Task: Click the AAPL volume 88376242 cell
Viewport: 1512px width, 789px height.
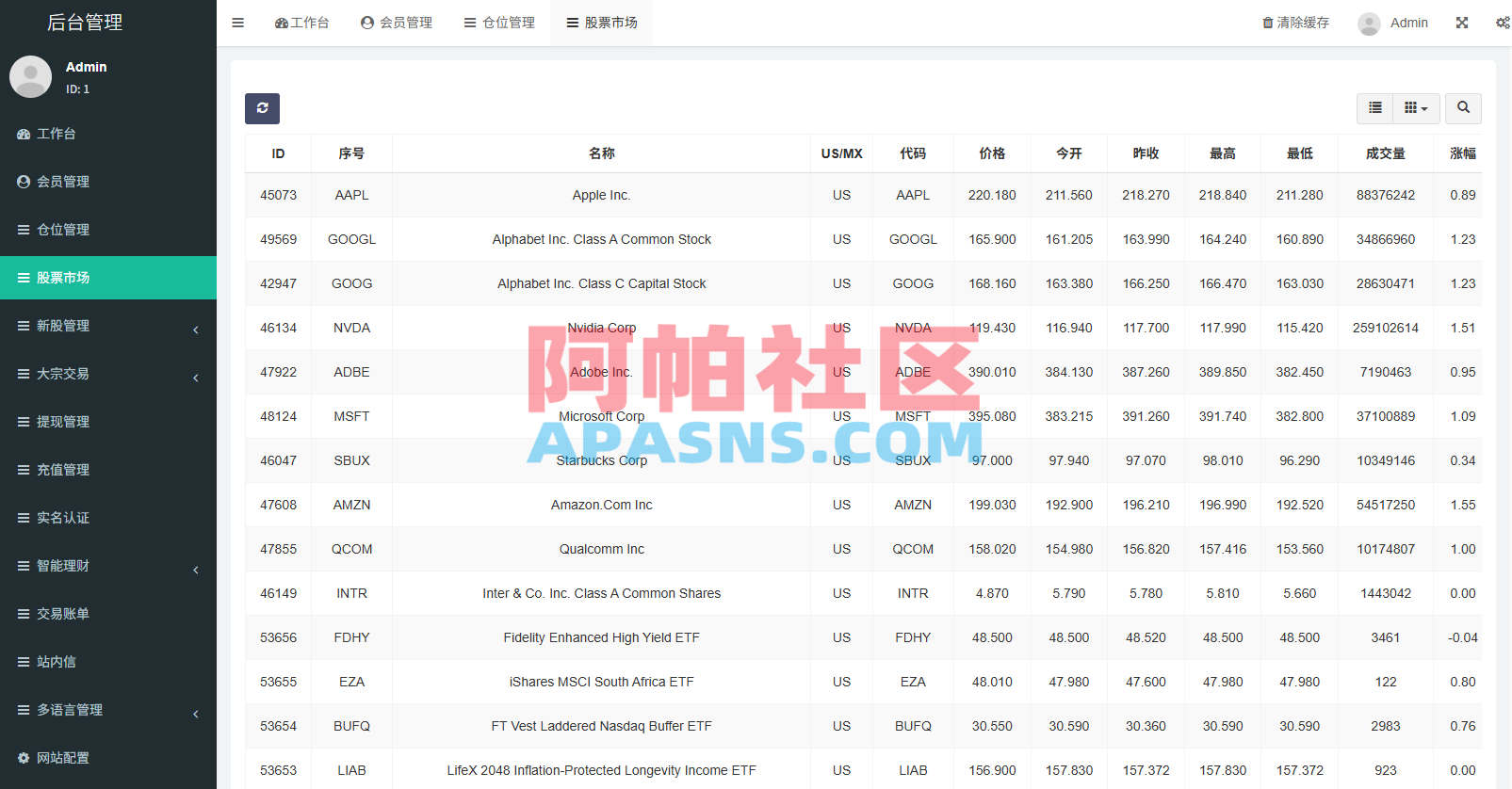Action: coord(1386,195)
